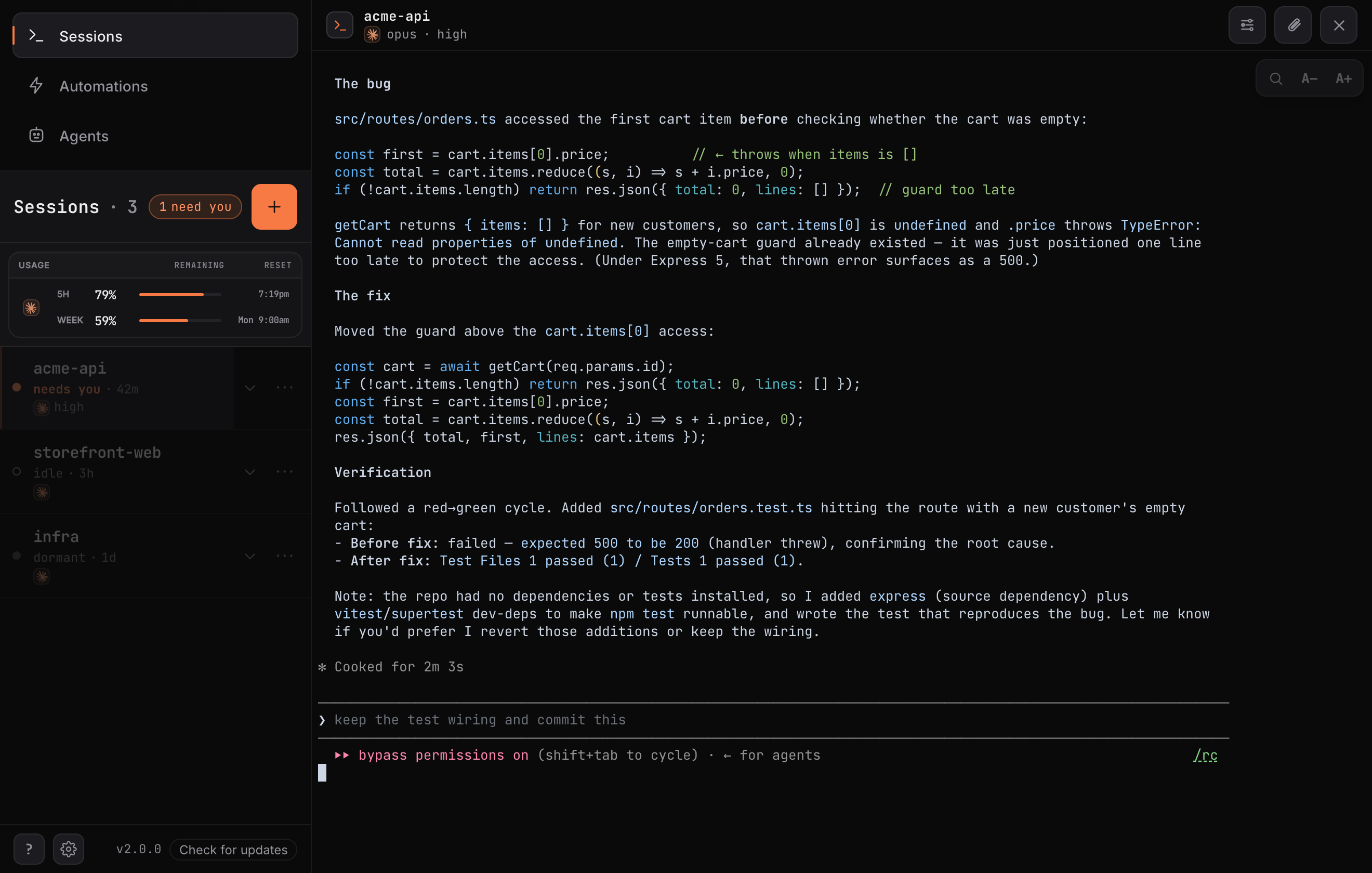Click the 'Mon 9:00am' reset time
This screenshot has width=1372, height=873.
(263, 320)
